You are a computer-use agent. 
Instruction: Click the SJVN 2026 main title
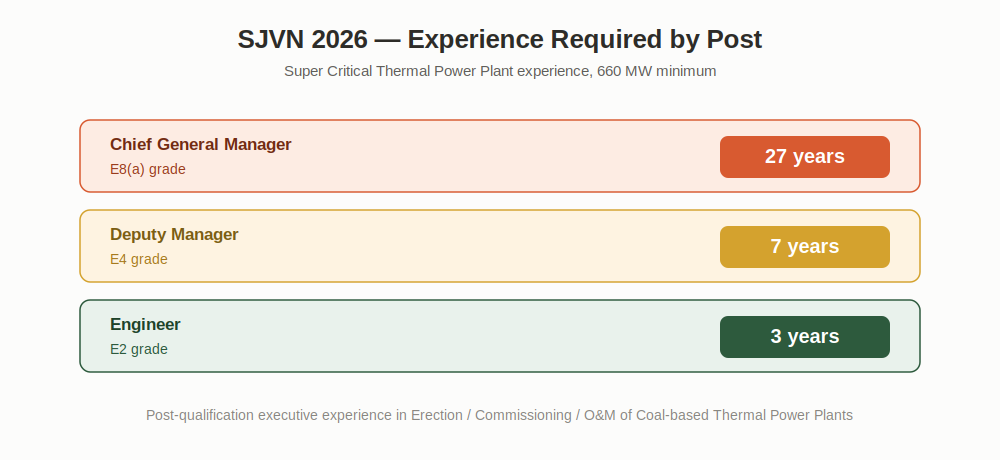500,40
